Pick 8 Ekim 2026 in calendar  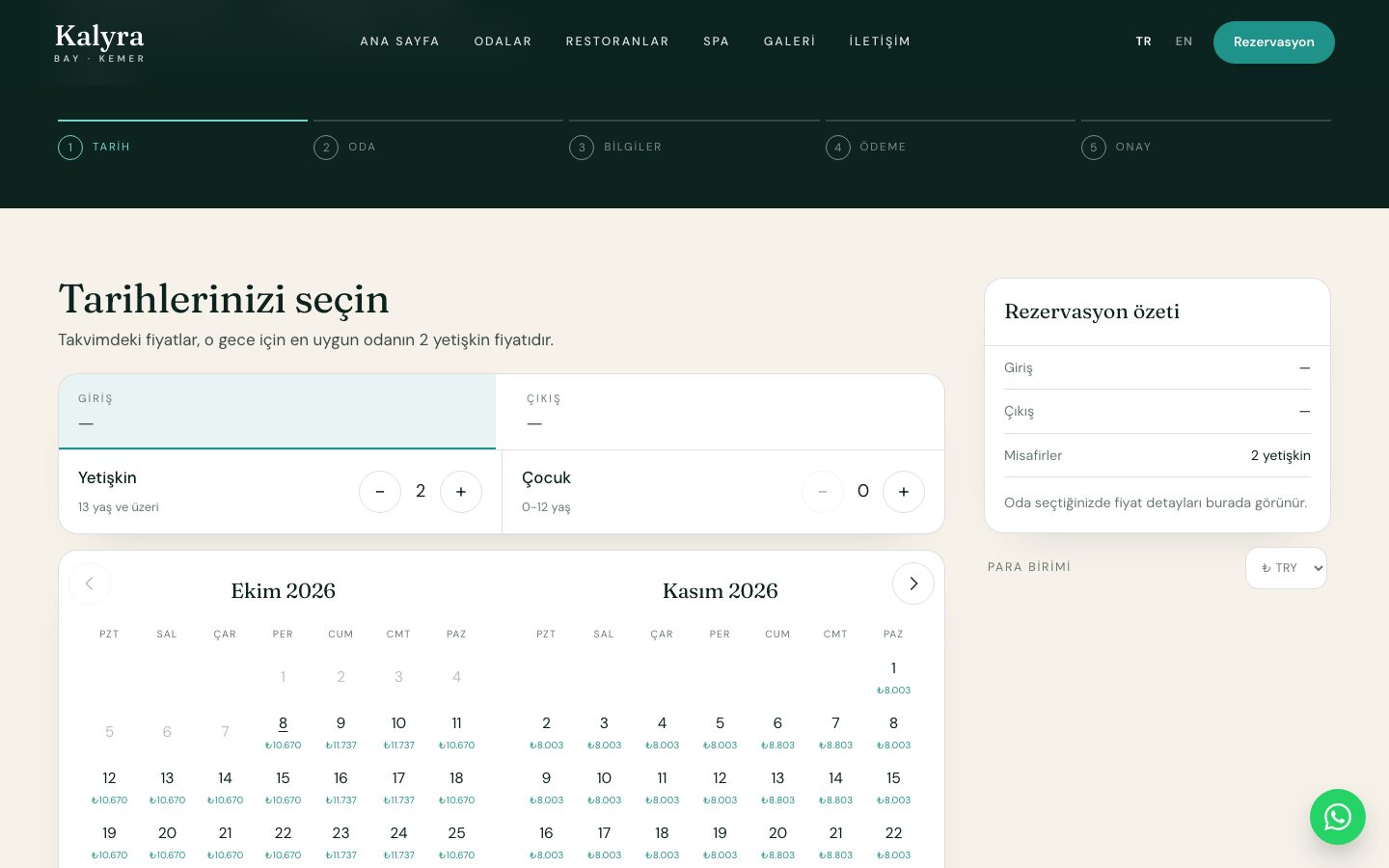tap(283, 732)
